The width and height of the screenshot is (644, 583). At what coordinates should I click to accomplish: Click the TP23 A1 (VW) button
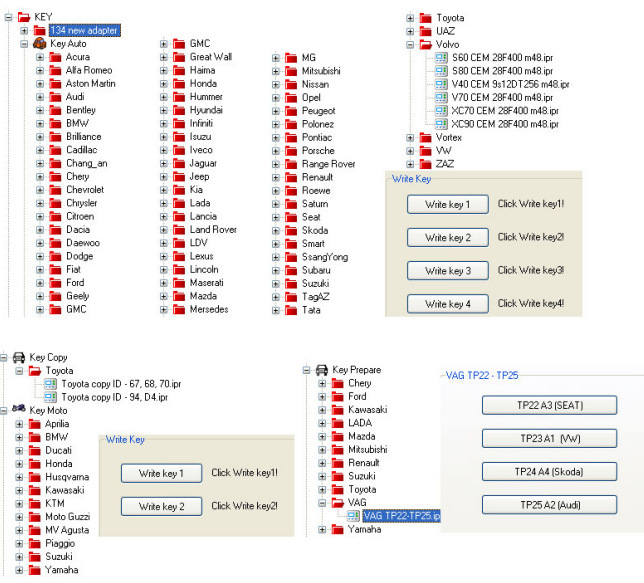(550, 438)
